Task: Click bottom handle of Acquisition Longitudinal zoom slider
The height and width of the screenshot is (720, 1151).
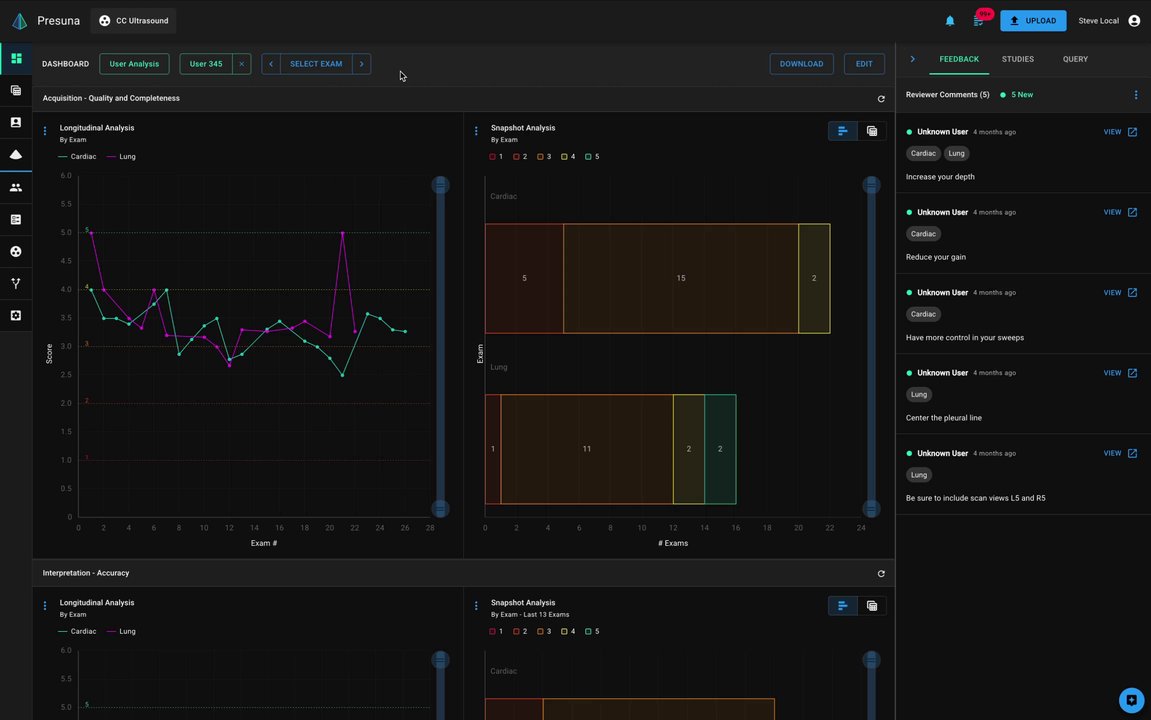Action: point(440,508)
